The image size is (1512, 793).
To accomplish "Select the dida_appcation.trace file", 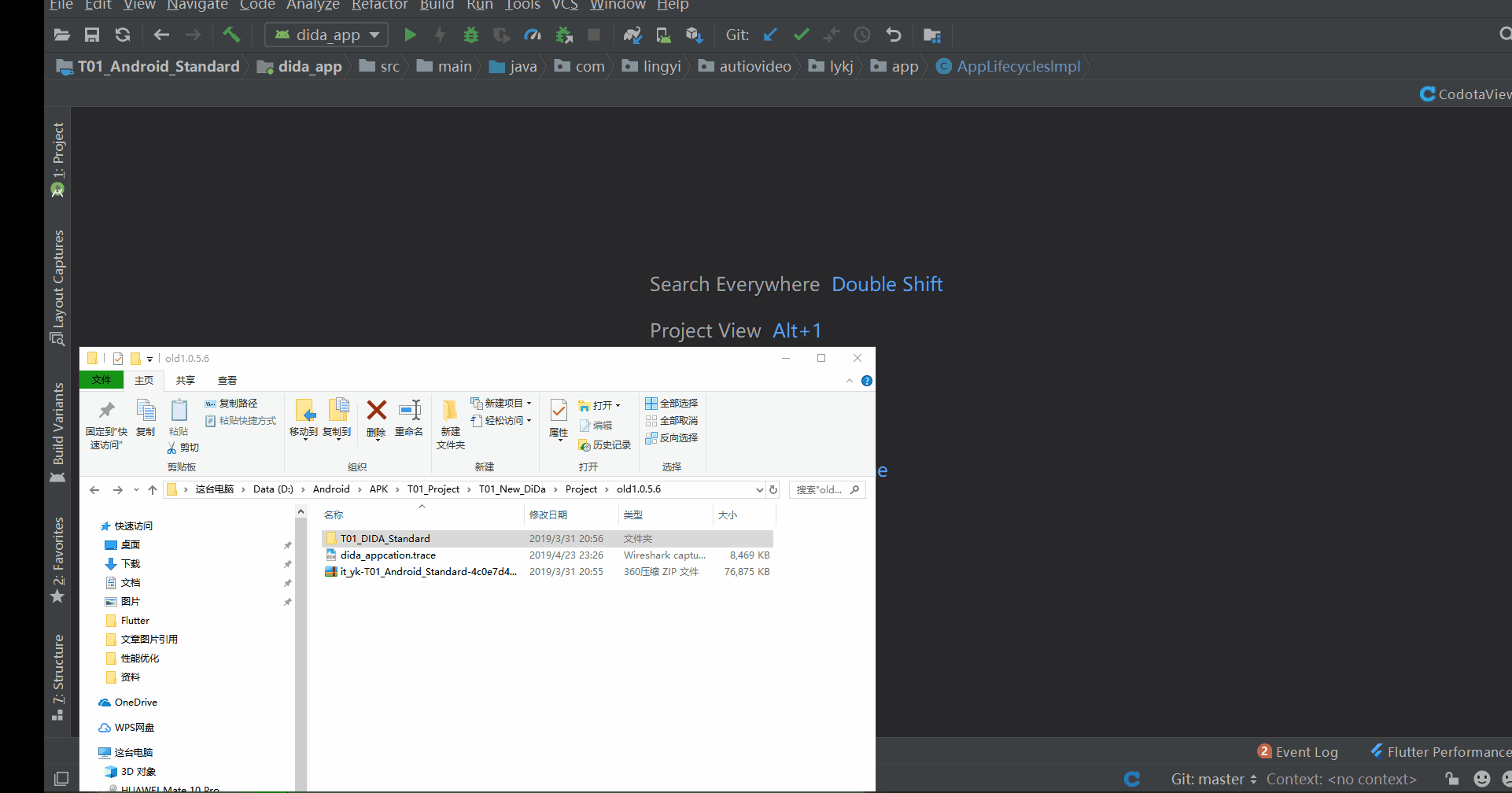I will 548,555.
